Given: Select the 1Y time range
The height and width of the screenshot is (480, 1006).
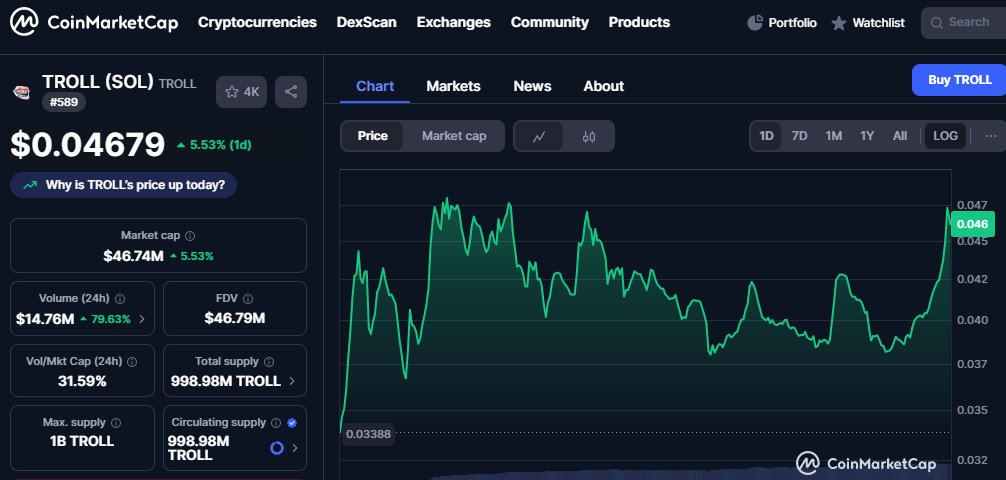Looking at the screenshot, I should coord(867,136).
